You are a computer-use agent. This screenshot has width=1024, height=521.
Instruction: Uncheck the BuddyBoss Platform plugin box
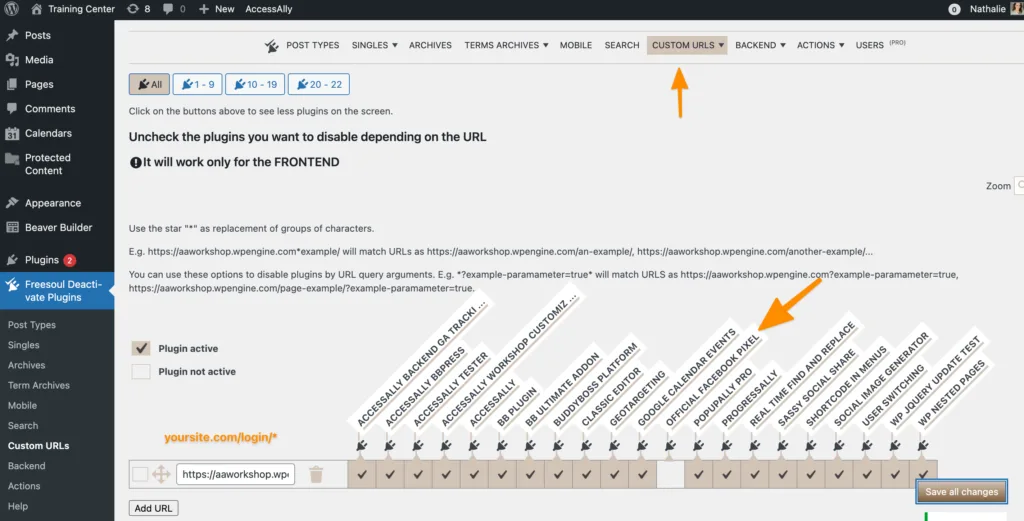[558, 475]
